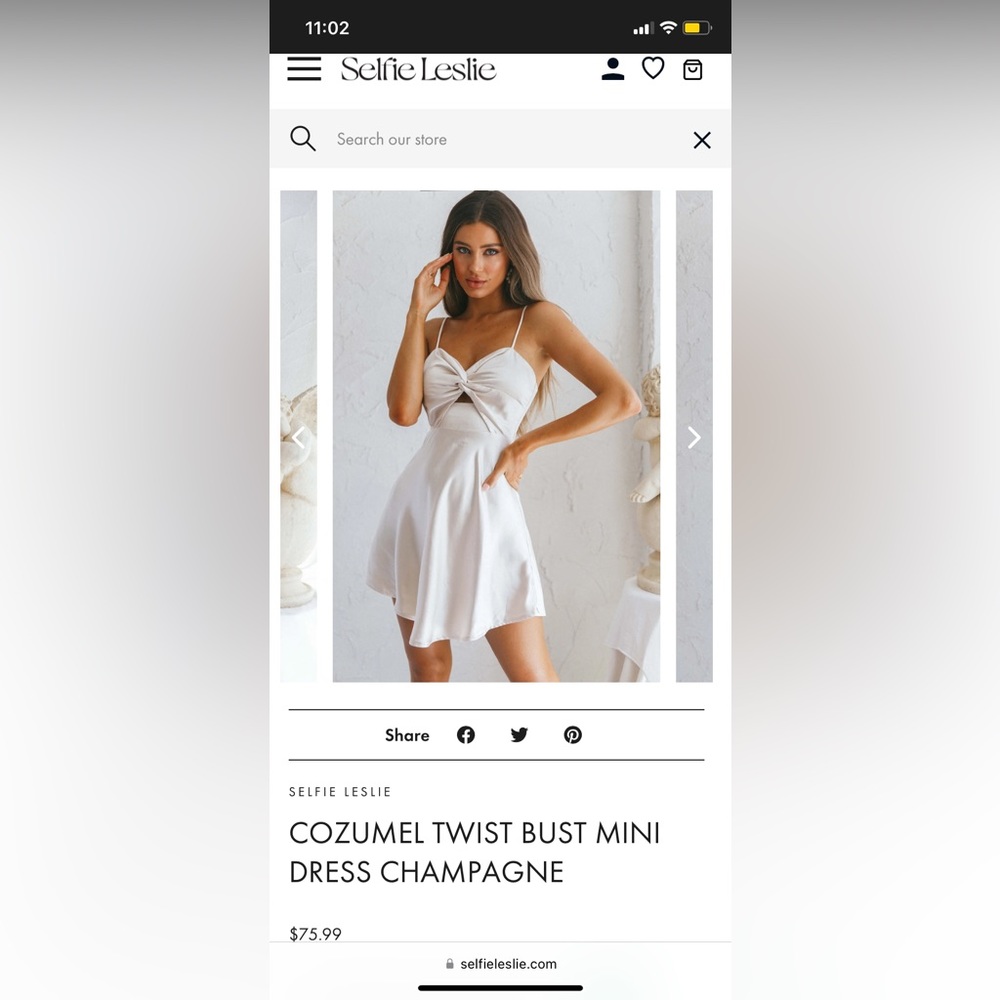1000x1000 pixels.
Task: Open the wishlist heart icon
Action: 652,68
